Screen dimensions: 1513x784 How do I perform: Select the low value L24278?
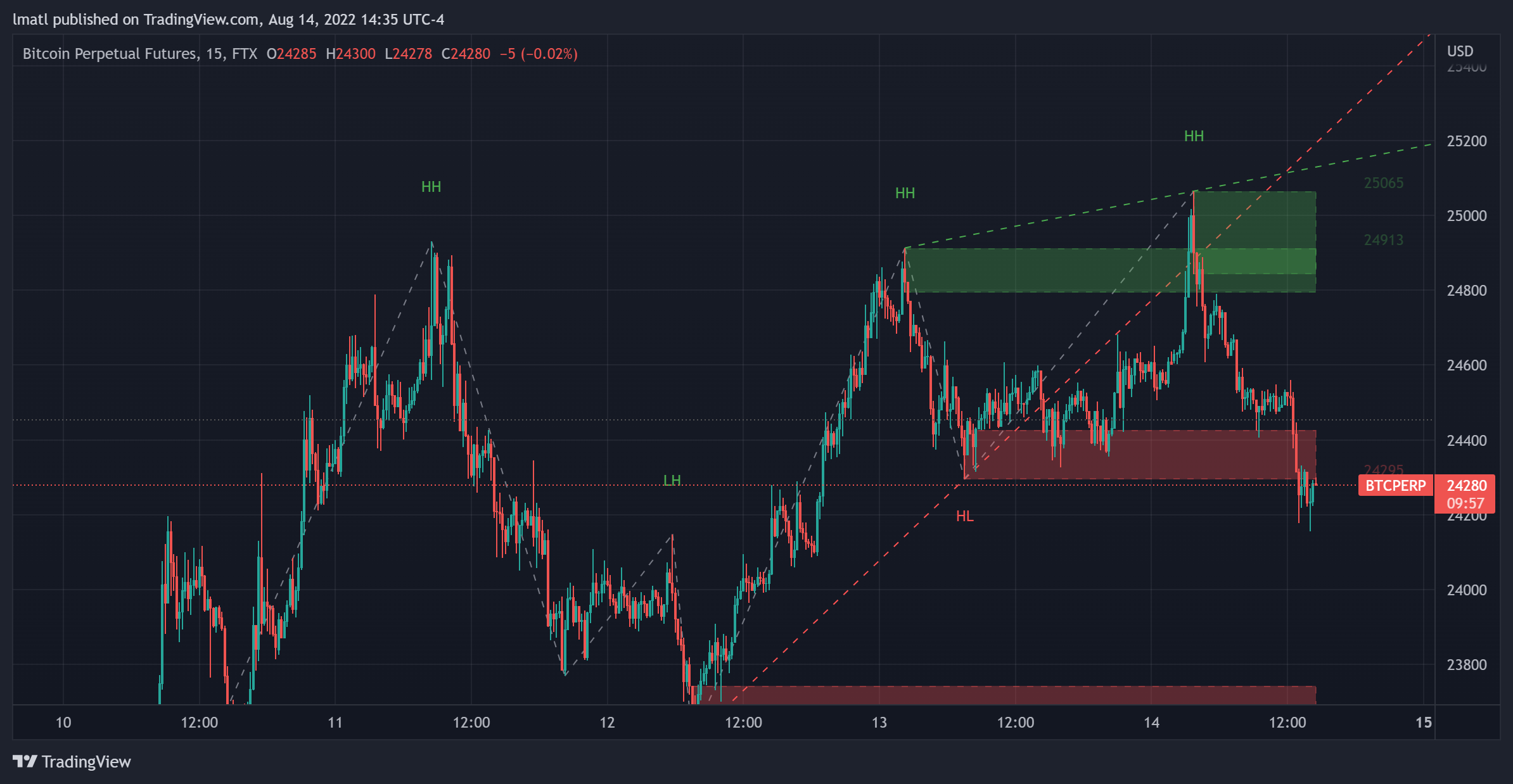pyautogui.click(x=408, y=54)
